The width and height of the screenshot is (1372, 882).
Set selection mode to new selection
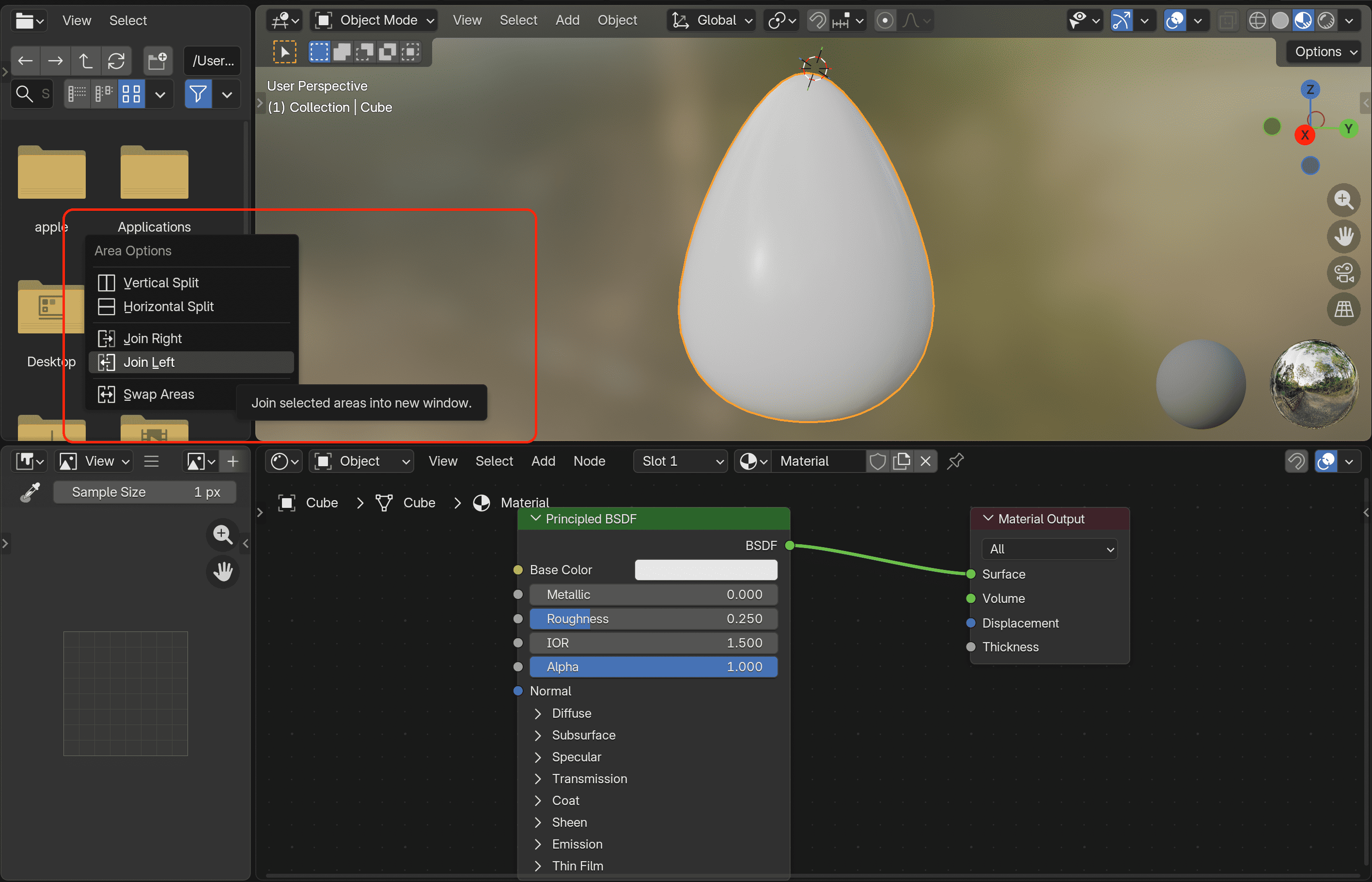tap(319, 52)
